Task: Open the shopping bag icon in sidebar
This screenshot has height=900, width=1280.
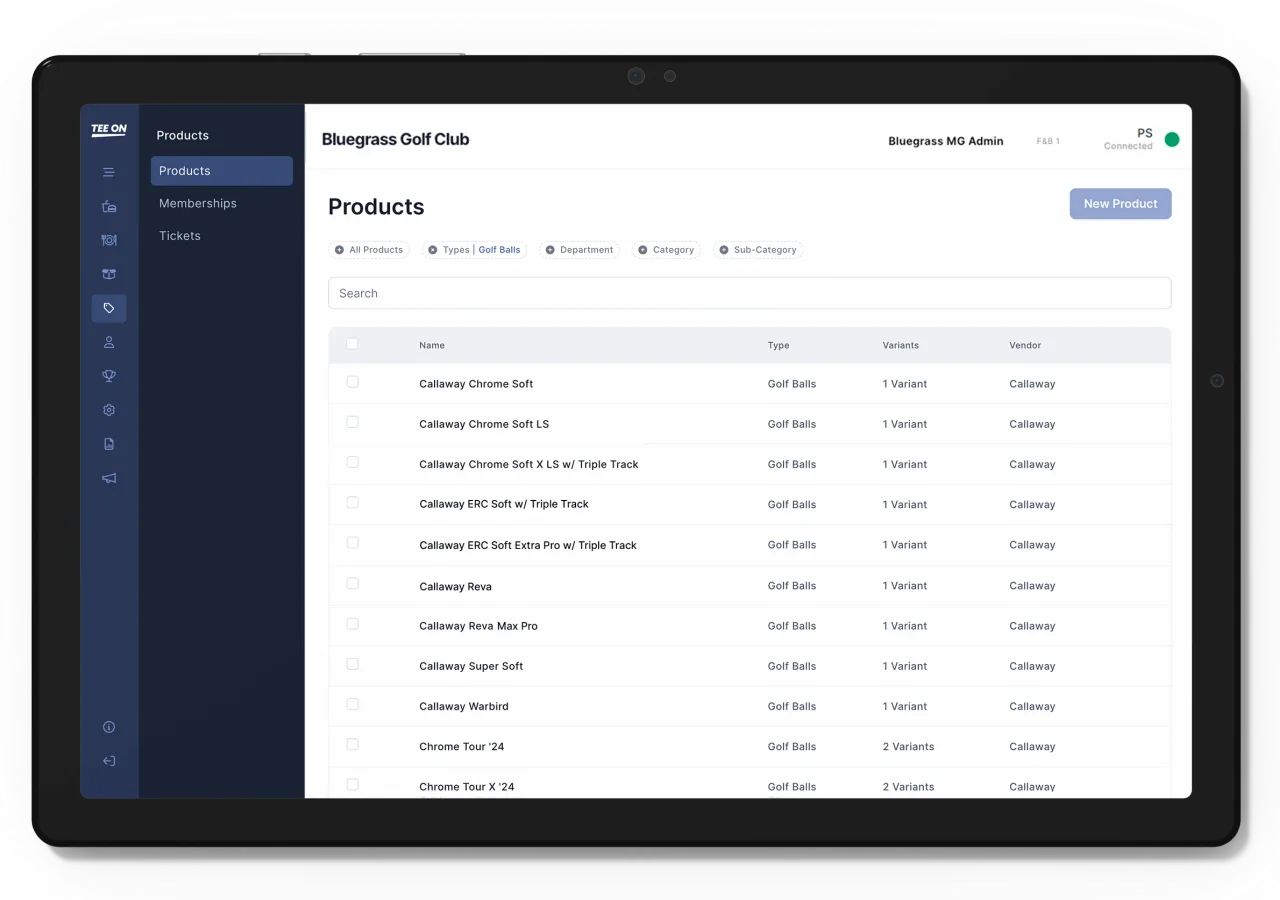Action: [x=109, y=207]
